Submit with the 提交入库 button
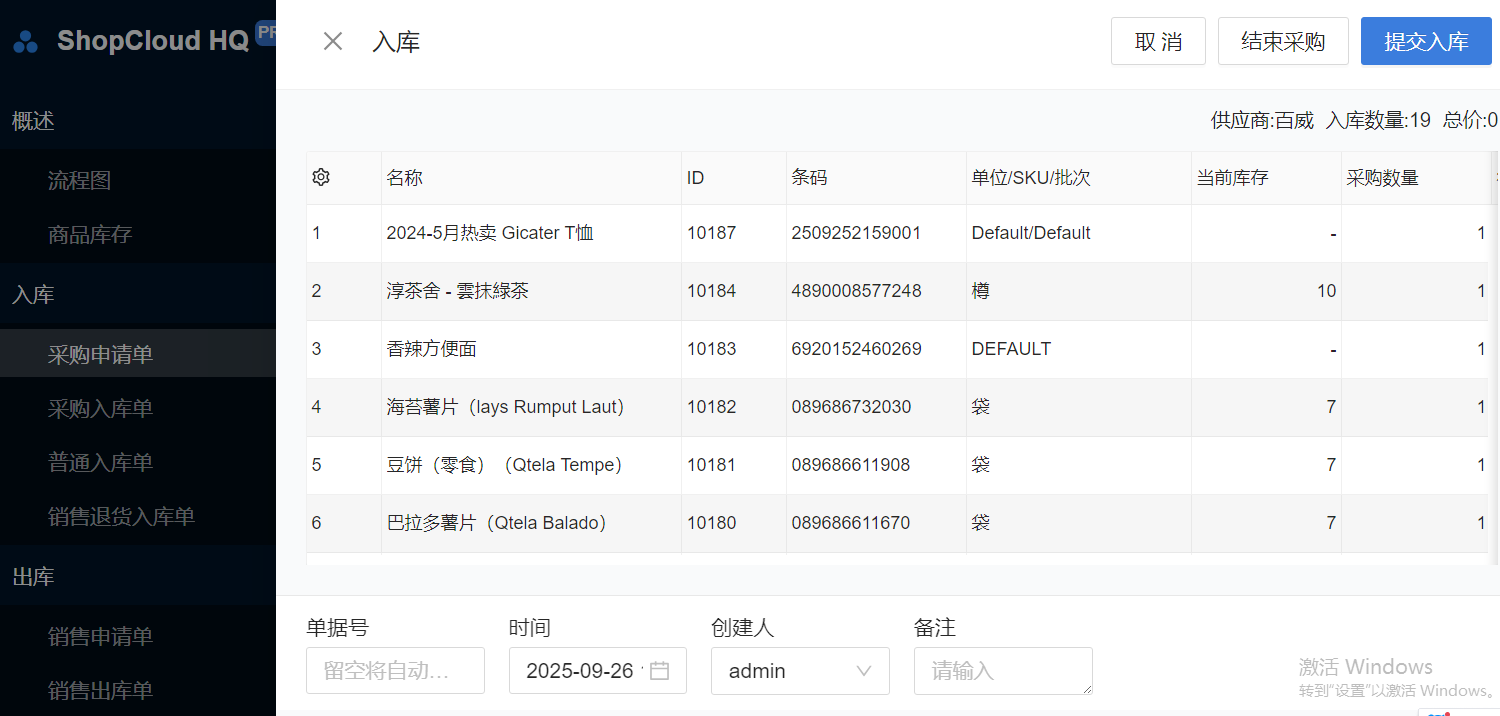1500x716 pixels. click(x=1426, y=41)
